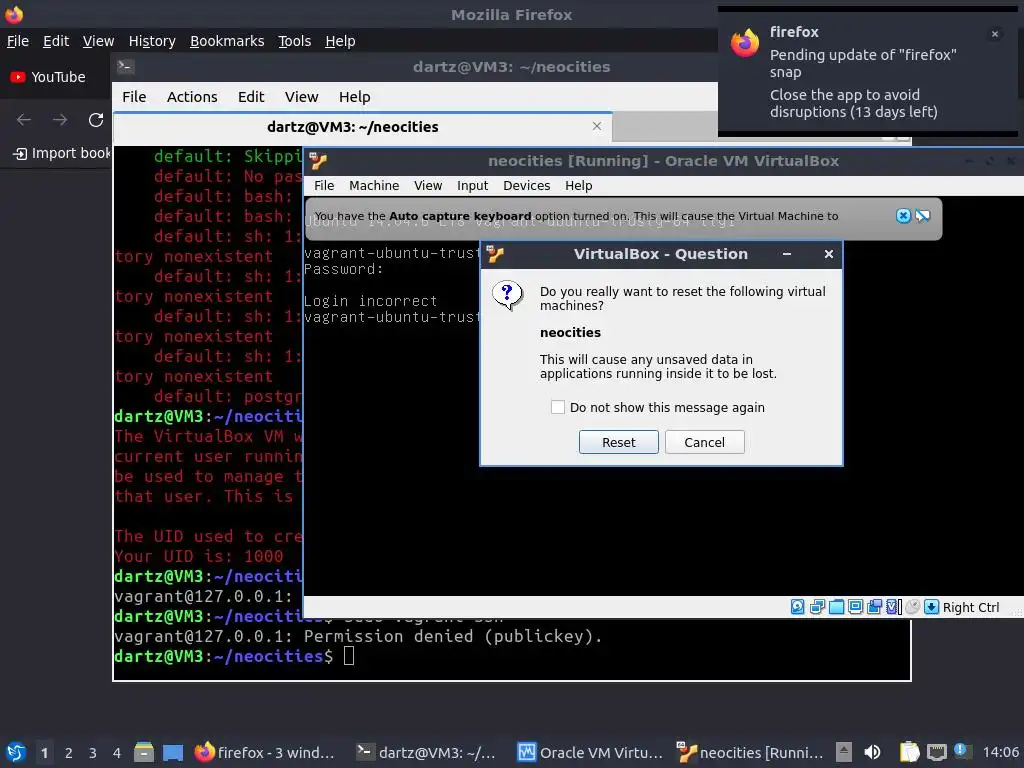Click the Firefox logo in snap notification
The width and height of the screenshot is (1024, 768).
coord(744,43)
